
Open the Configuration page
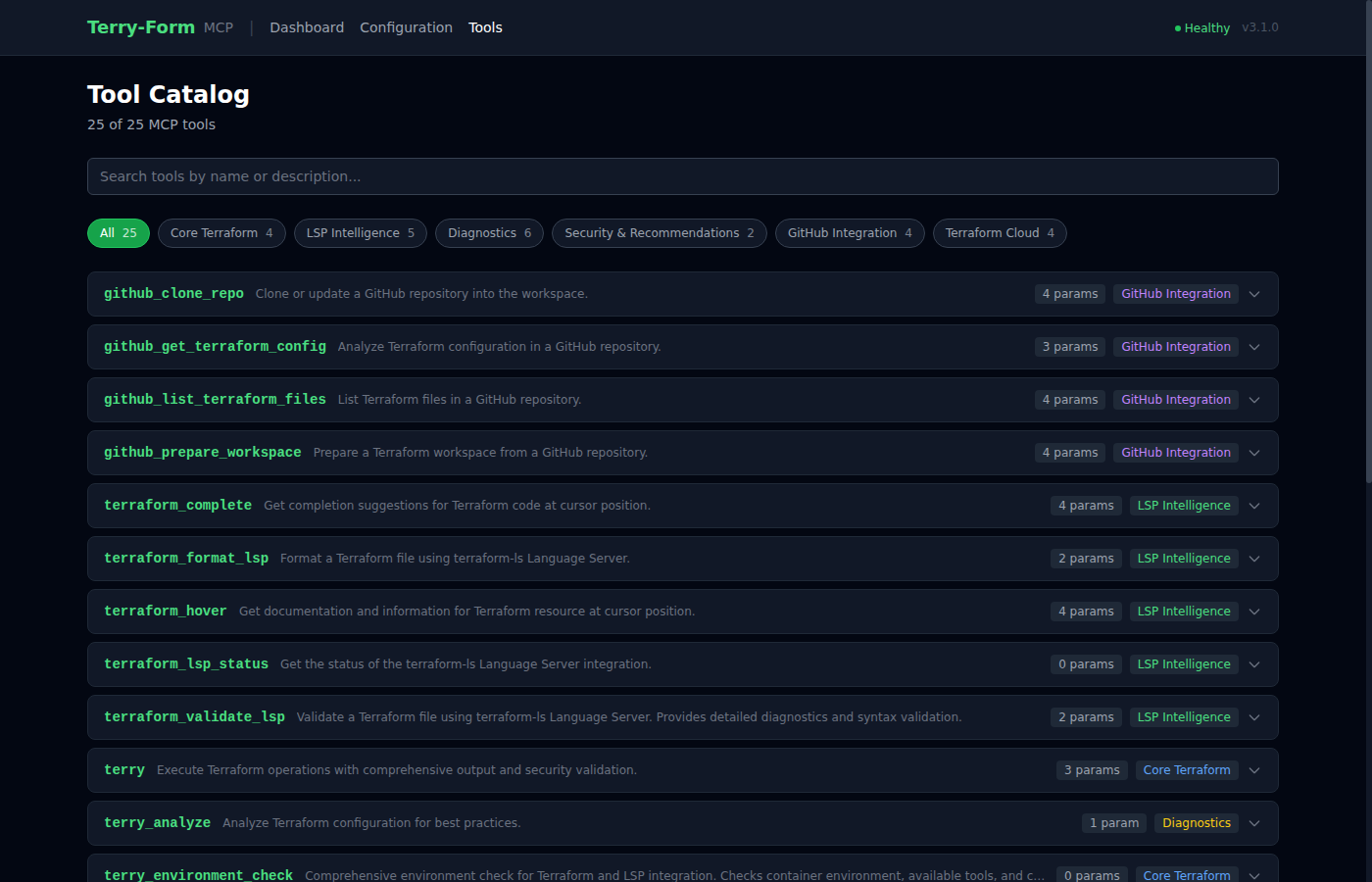pyautogui.click(x=406, y=27)
